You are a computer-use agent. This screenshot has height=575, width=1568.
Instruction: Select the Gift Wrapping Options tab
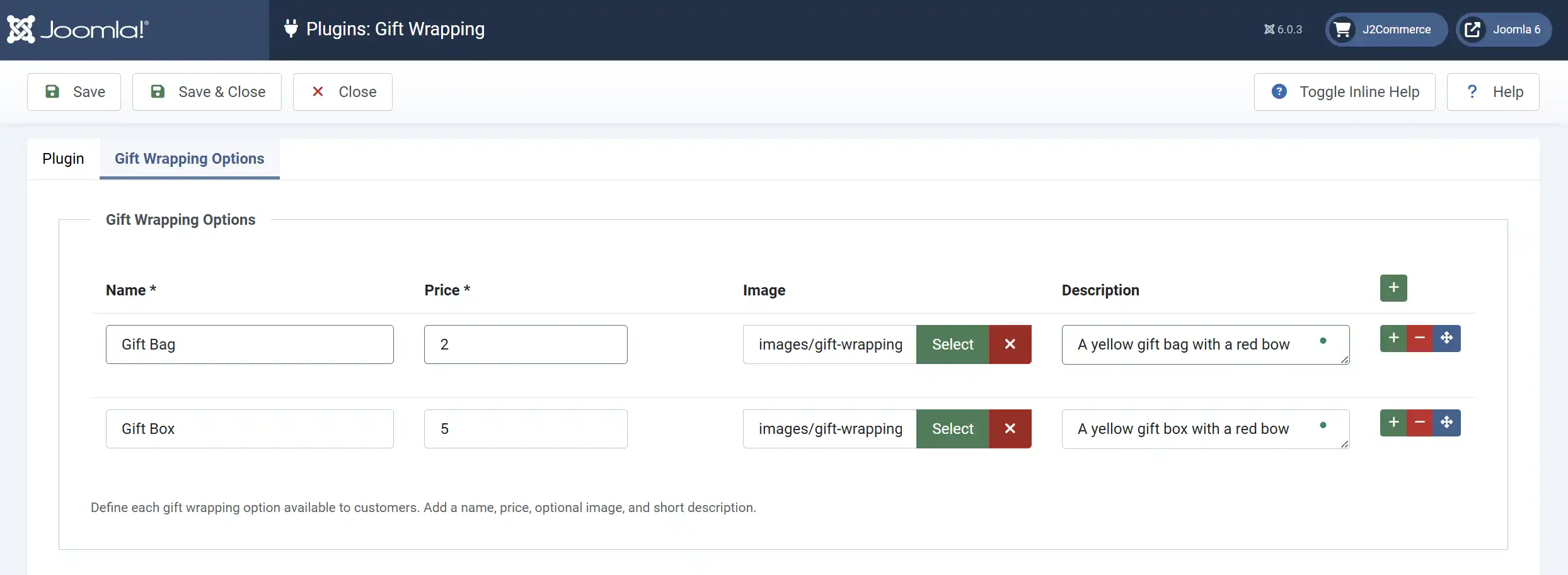189,159
